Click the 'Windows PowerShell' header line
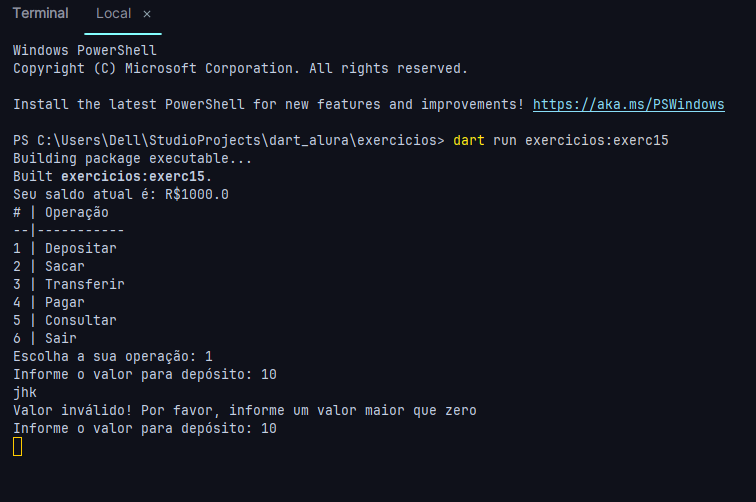This screenshot has width=756, height=502. tap(85, 50)
